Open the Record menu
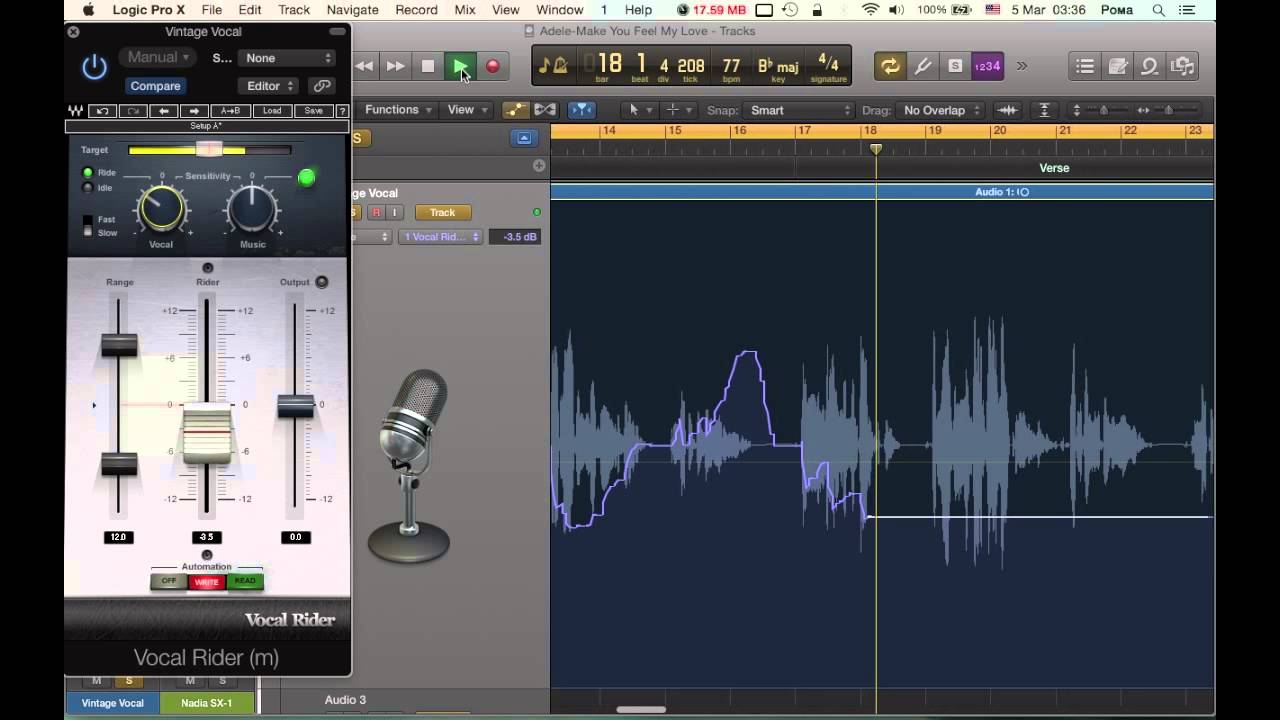 [416, 10]
